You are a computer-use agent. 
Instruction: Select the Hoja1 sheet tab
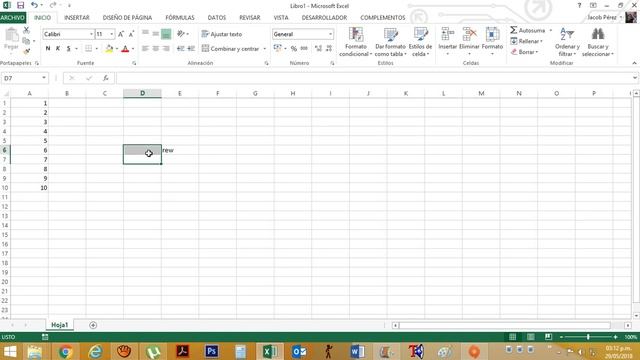click(60, 325)
